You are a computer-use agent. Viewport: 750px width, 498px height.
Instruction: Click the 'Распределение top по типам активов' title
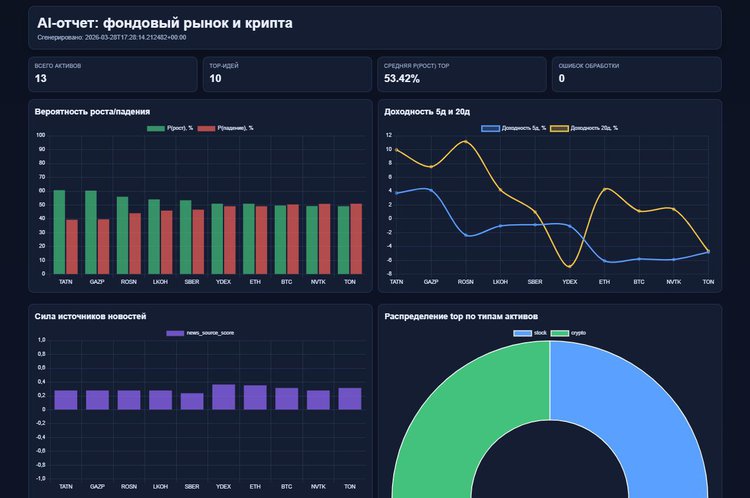pyautogui.click(x=461, y=316)
